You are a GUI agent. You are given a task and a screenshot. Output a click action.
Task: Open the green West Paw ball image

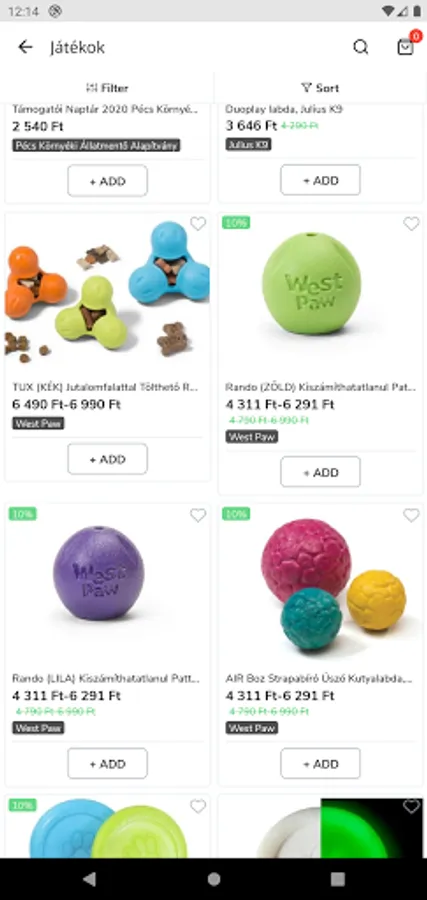(311, 284)
